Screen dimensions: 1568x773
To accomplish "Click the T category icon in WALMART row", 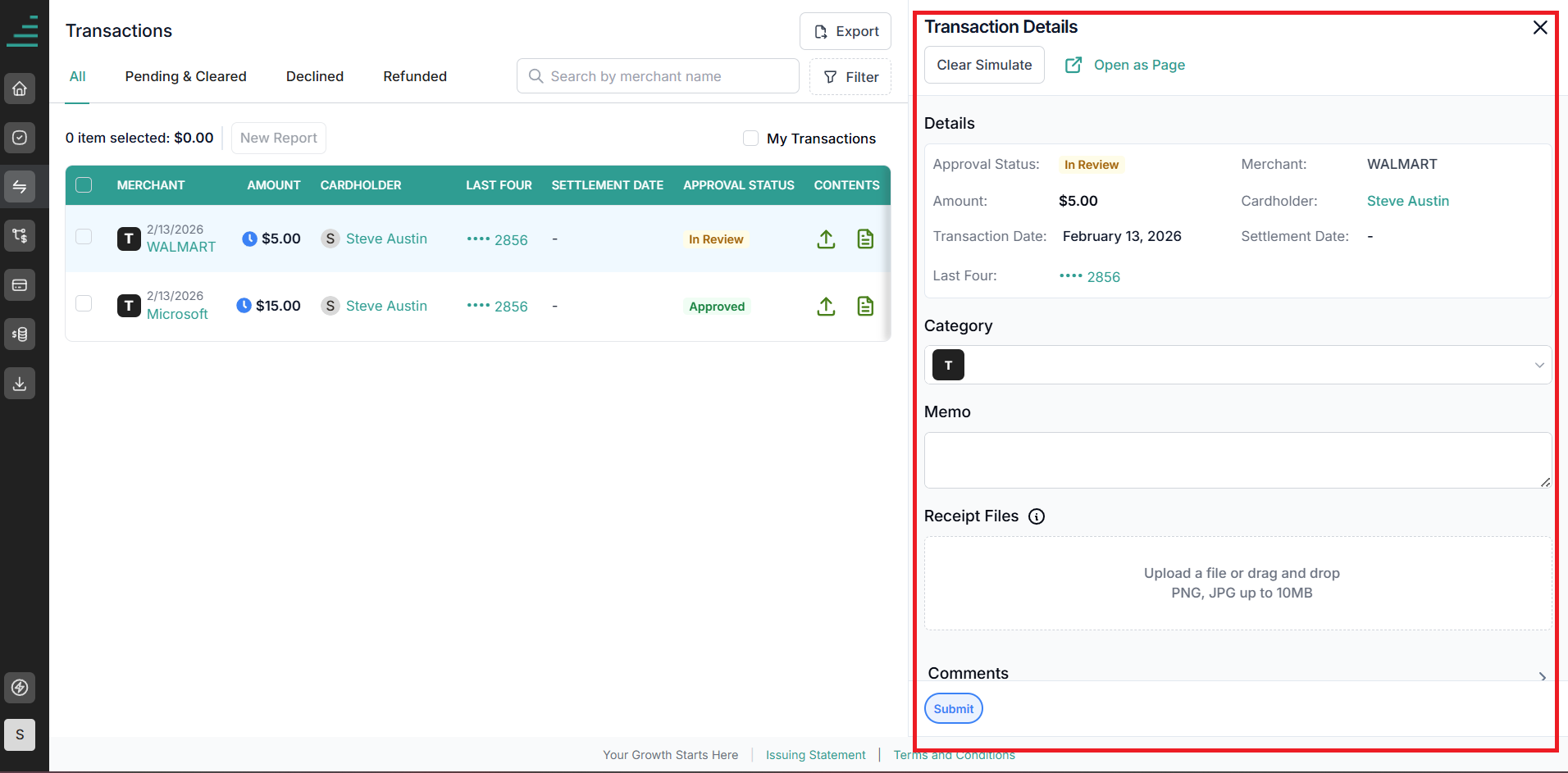I will [129, 239].
